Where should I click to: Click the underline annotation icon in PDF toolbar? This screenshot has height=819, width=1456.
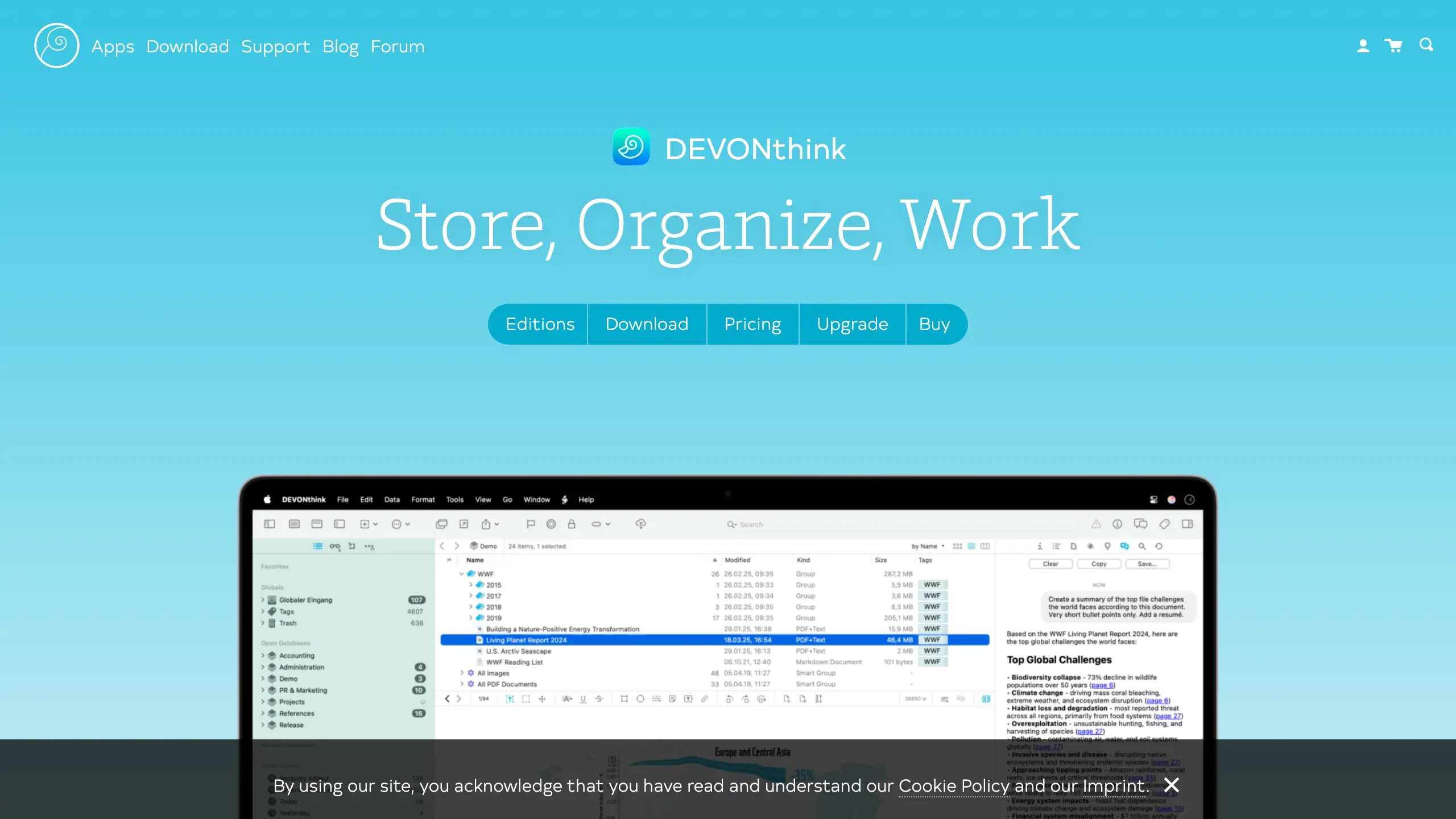(583, 699)
